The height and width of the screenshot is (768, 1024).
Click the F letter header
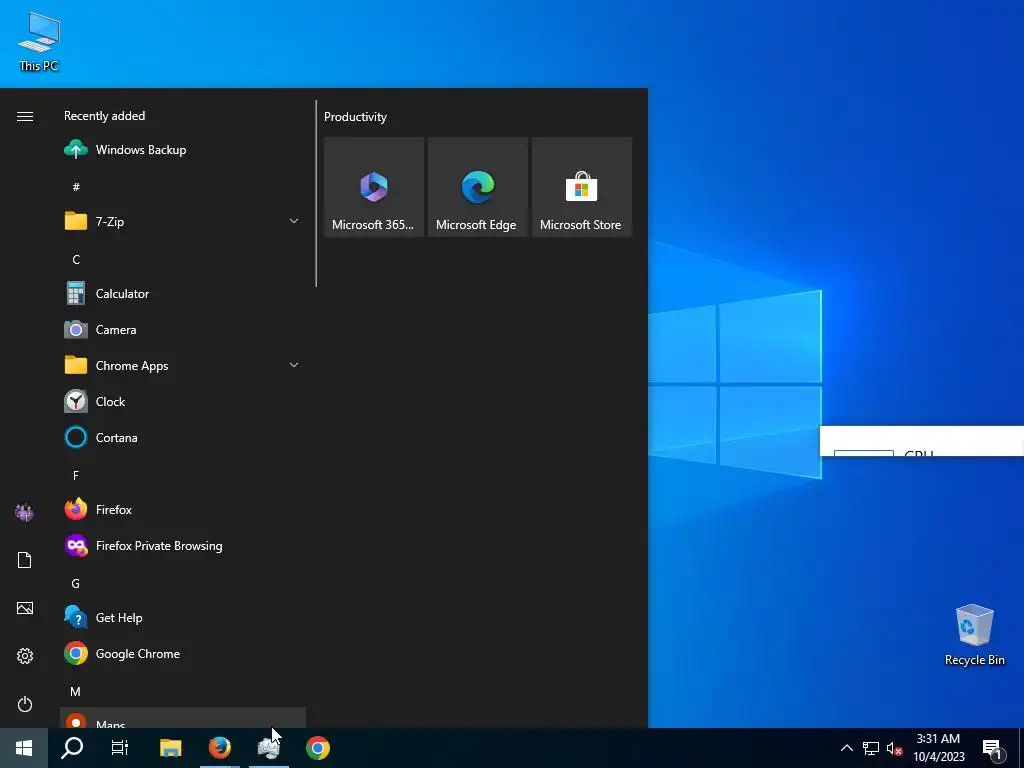[x=76, y=475]
